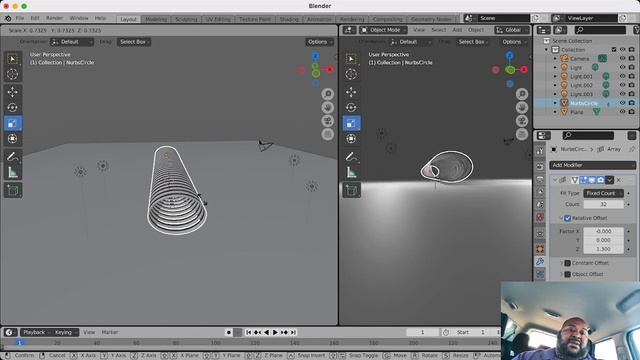Open Orientation Default dropdown in left viewport
Screen dimensions: 640x360
(x=72, y=42)
